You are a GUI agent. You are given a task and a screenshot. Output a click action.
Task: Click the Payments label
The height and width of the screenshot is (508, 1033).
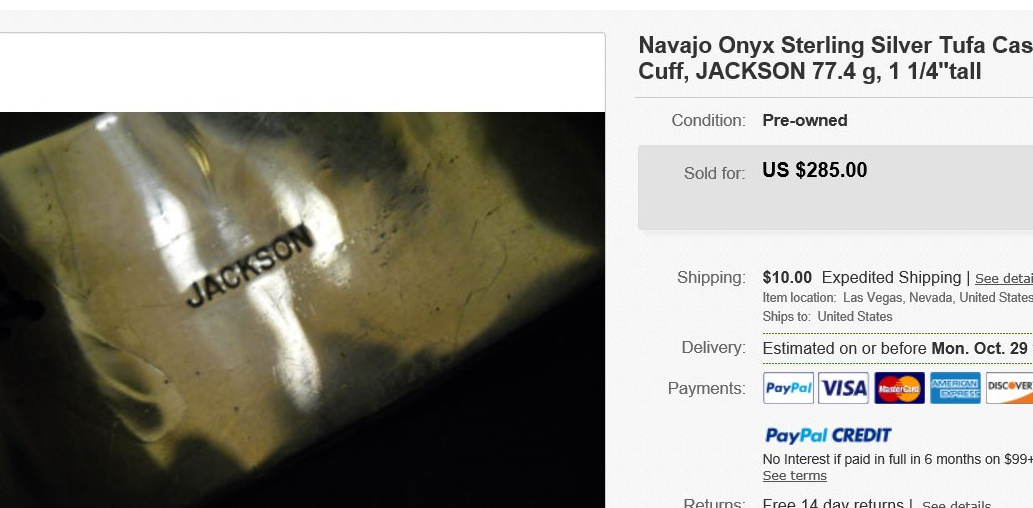coord(706,388)
